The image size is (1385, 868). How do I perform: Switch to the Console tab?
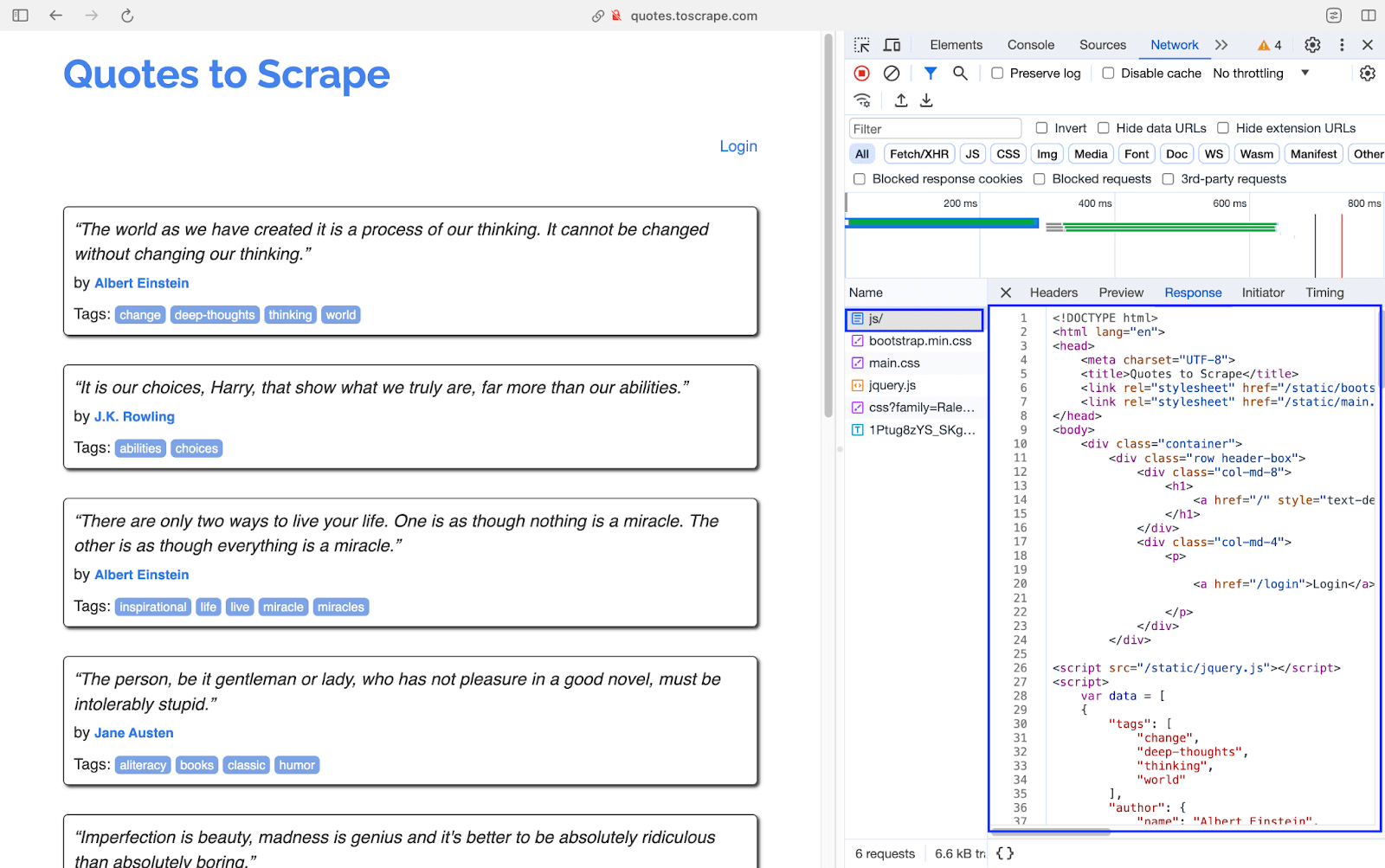[1030, 44]
